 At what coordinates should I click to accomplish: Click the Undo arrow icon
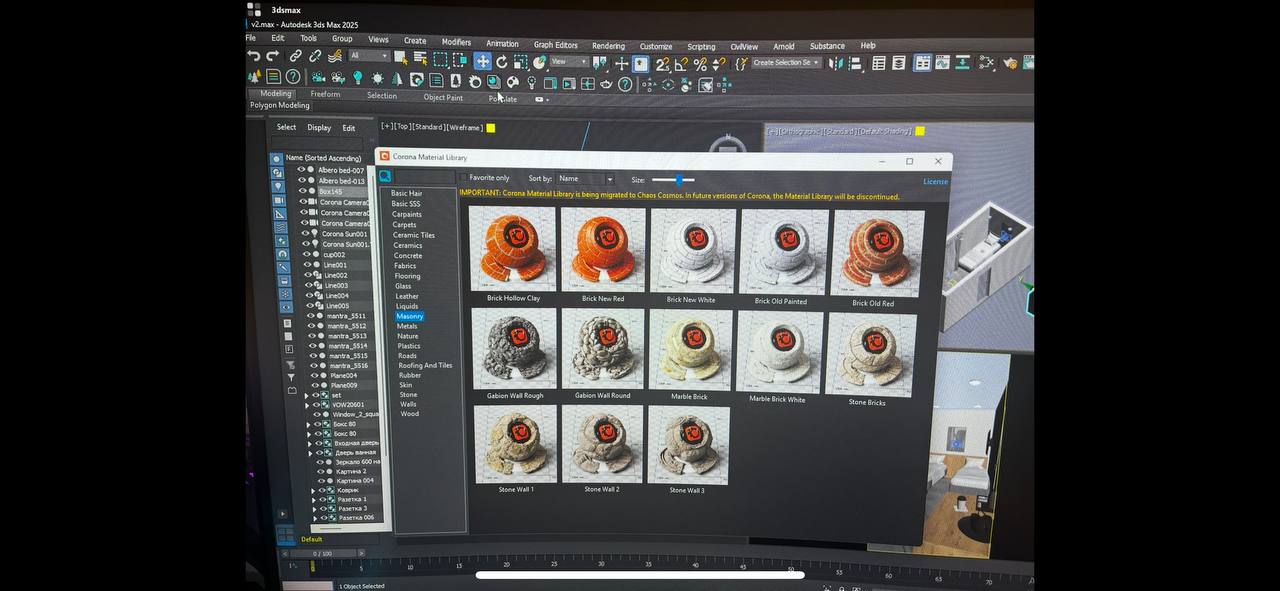[x=254, y=56]
